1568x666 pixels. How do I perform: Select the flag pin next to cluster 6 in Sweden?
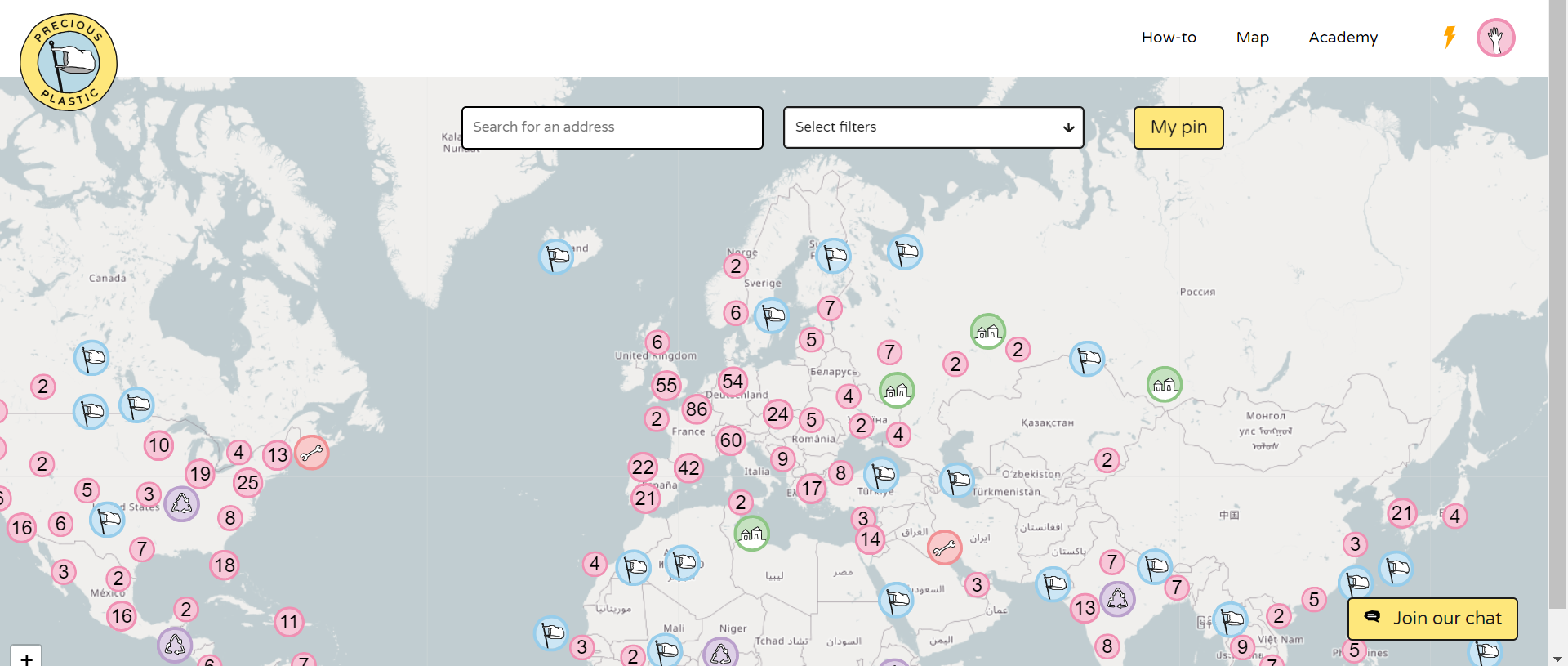771,315
